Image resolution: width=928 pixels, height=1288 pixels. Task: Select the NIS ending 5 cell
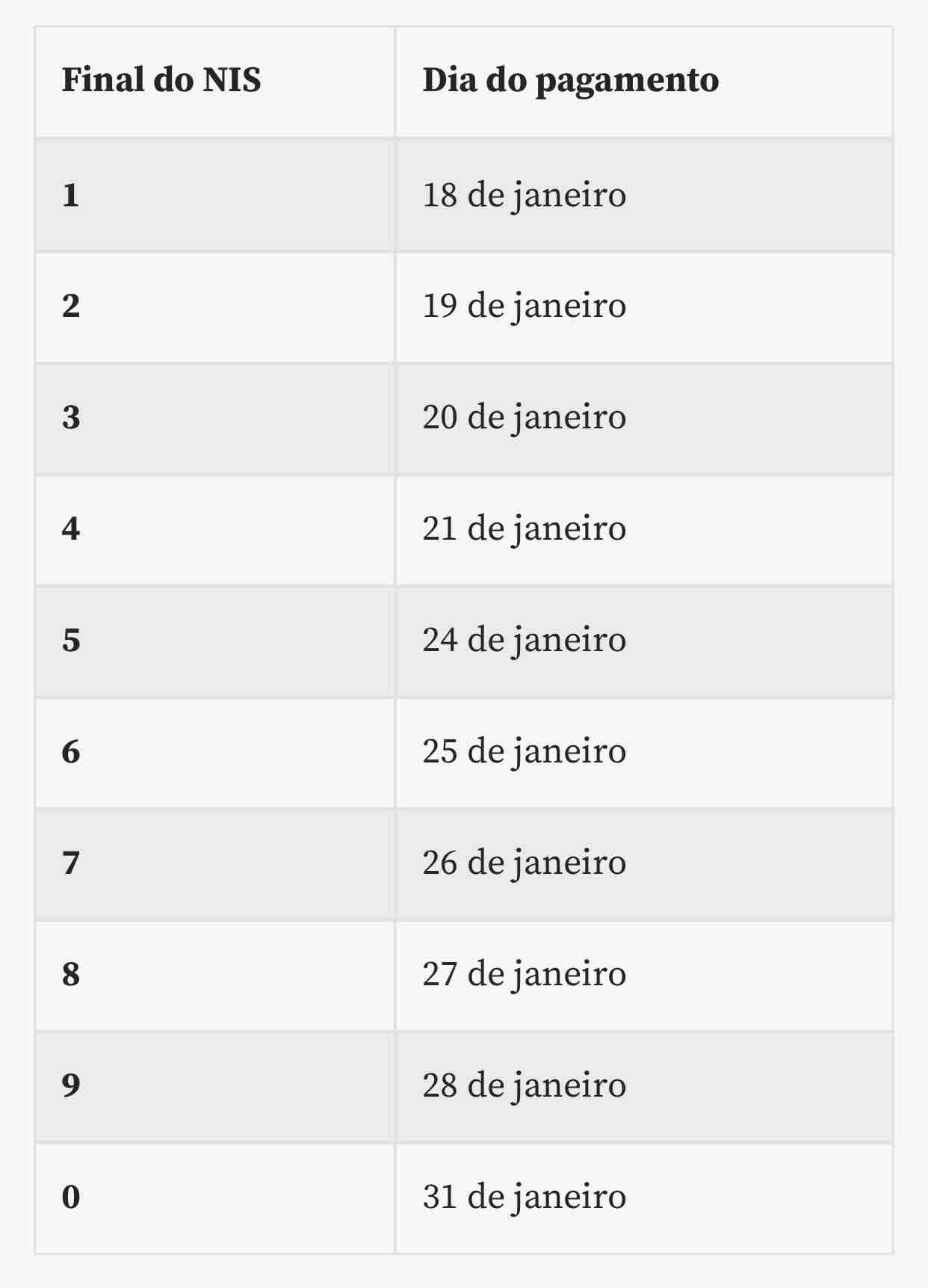(x=214, y=641)
